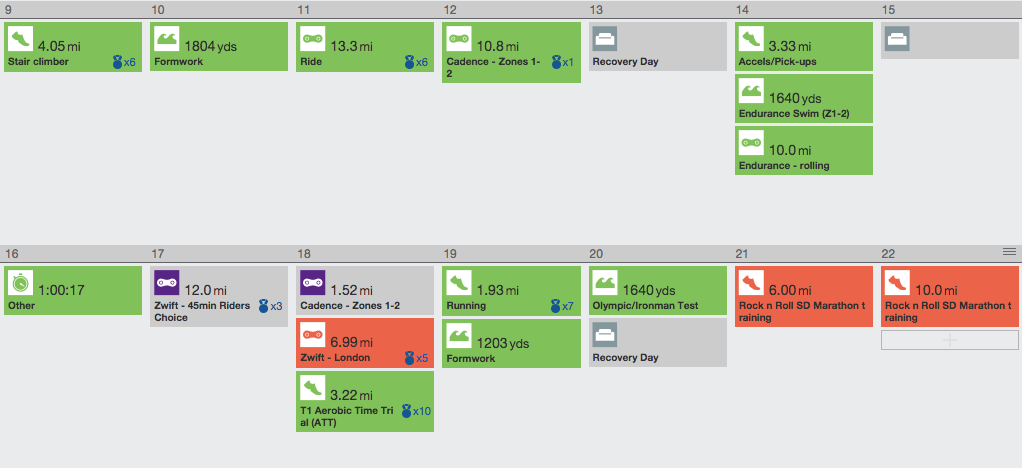Click the day 20 Recovery Day card

pyautogui.click(x=657, y=343)
